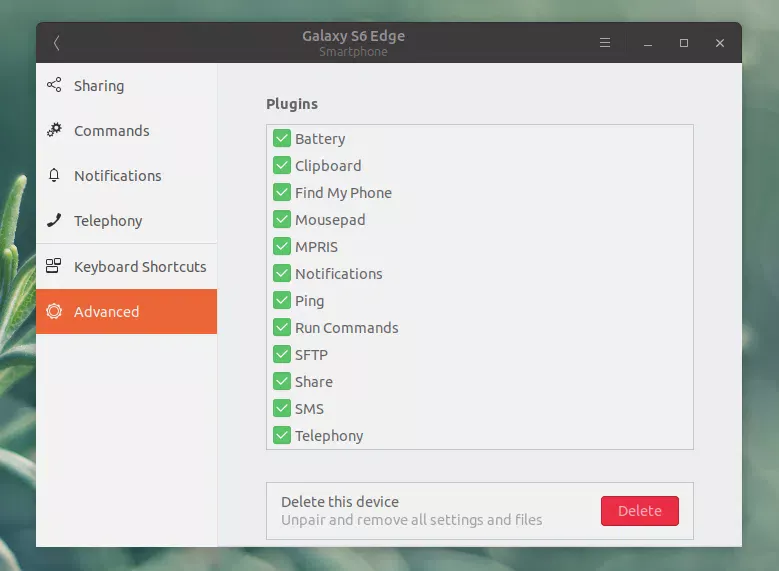
Task: Switch to the Commands page
Action: 126,130
